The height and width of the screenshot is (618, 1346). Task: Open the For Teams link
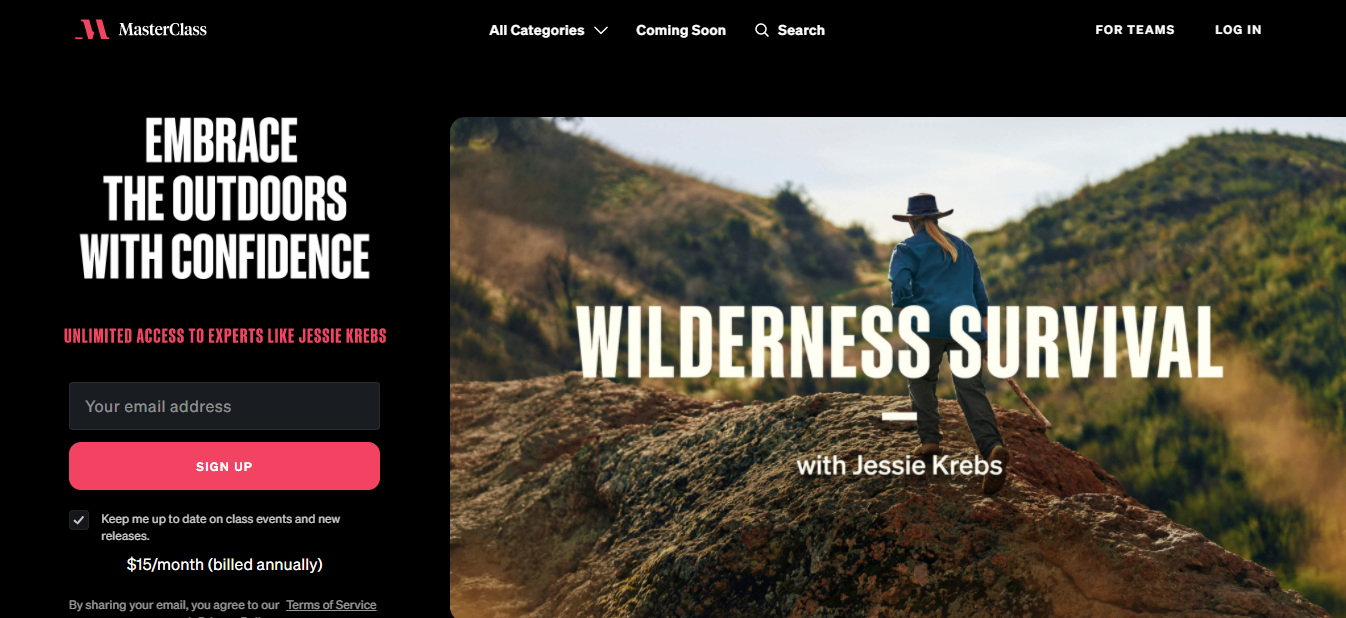(x=1135, y=30)
